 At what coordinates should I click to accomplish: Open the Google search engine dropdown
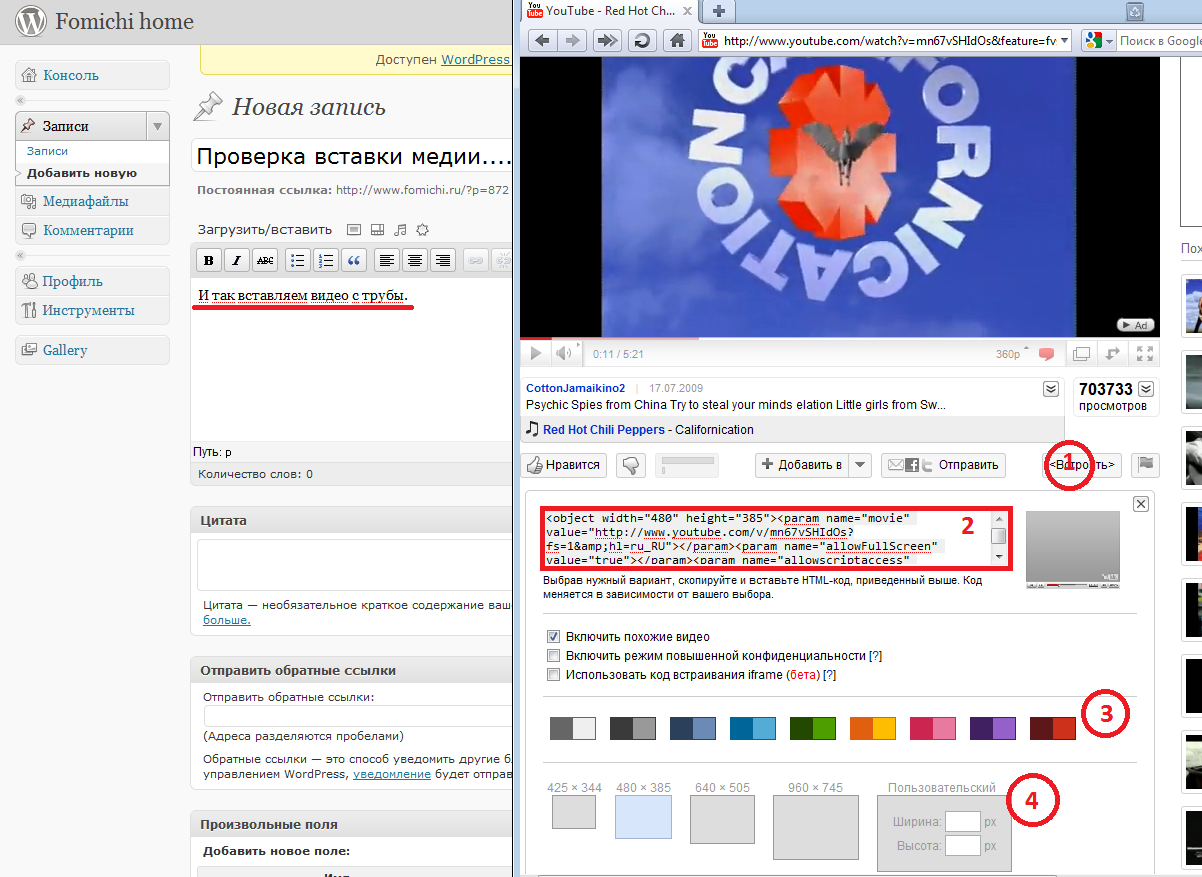pyautogui.click(x=1109, y=41)
